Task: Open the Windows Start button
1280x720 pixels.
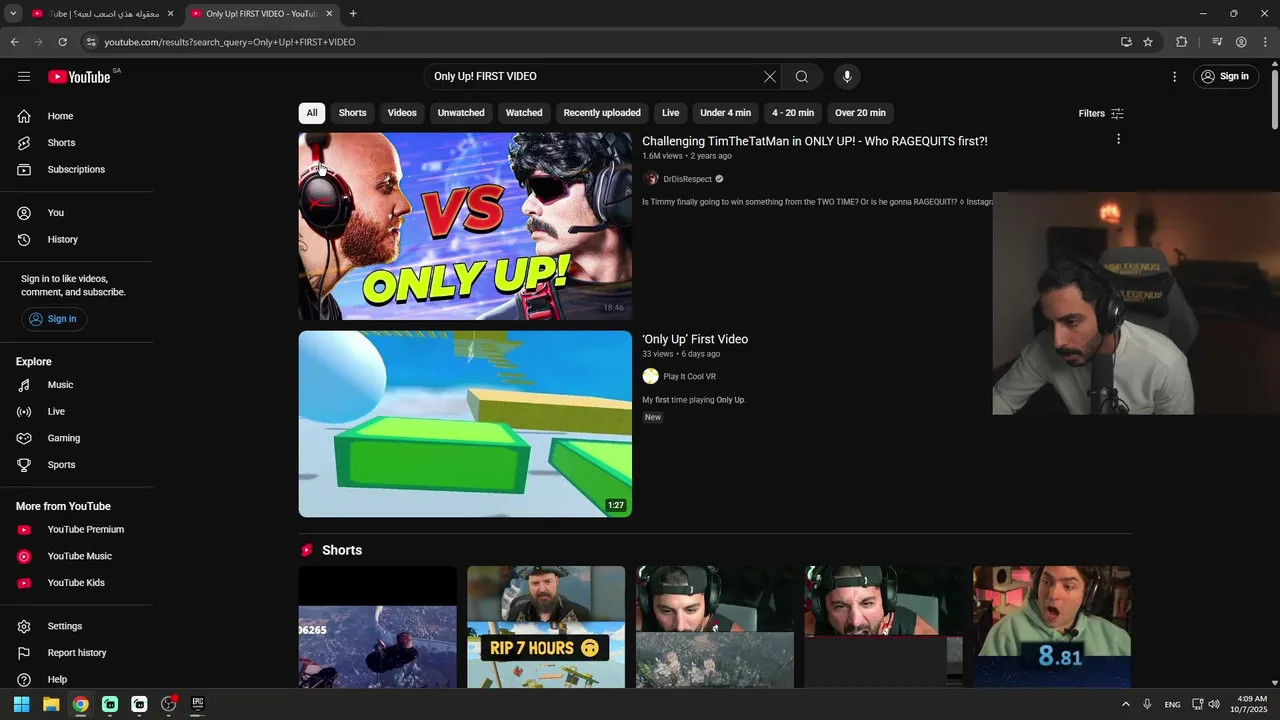Action: coord(21,704)
